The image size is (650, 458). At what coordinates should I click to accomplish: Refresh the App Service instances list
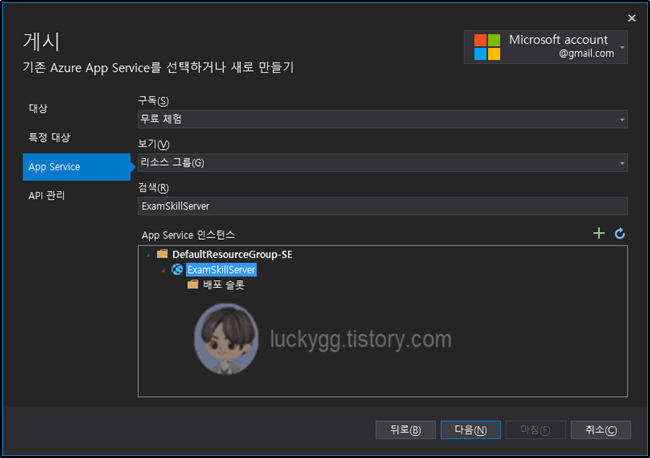pyautogui.click(x=620, y=233)
